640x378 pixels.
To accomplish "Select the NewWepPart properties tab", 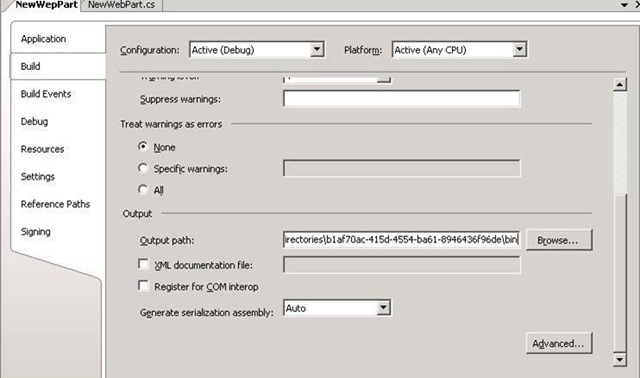I will click(46, 5).
